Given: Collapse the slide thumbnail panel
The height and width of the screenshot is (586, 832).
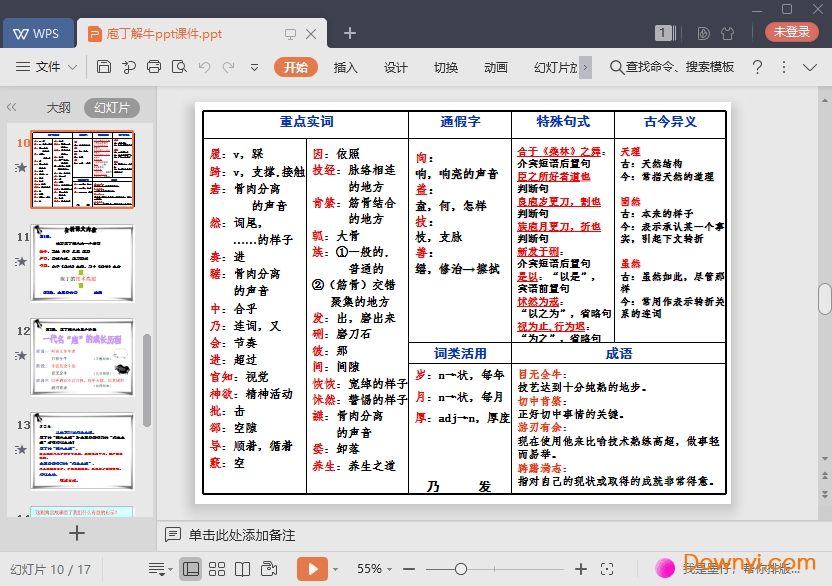Looking at the screenshot, I should click(12, 107).
